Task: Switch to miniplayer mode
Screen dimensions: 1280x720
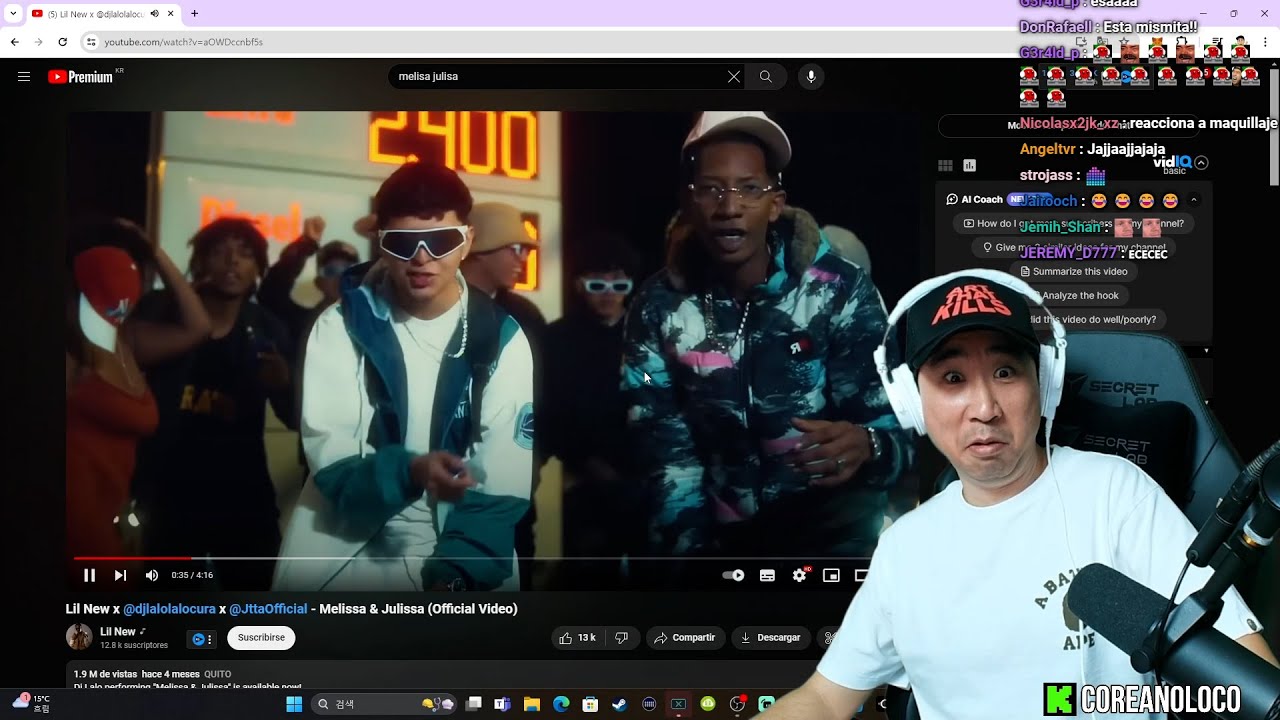Action: click(831, 575)
